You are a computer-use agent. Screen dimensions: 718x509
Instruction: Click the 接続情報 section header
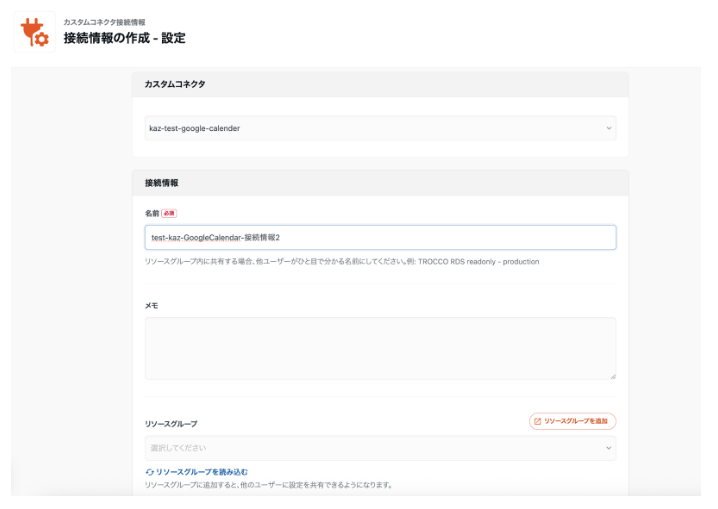pyautogui.click(x=162, y=183)
